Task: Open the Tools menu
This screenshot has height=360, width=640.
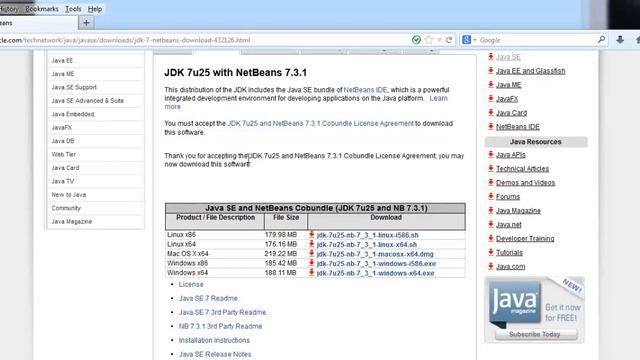Action: click(x=73, y=9)
